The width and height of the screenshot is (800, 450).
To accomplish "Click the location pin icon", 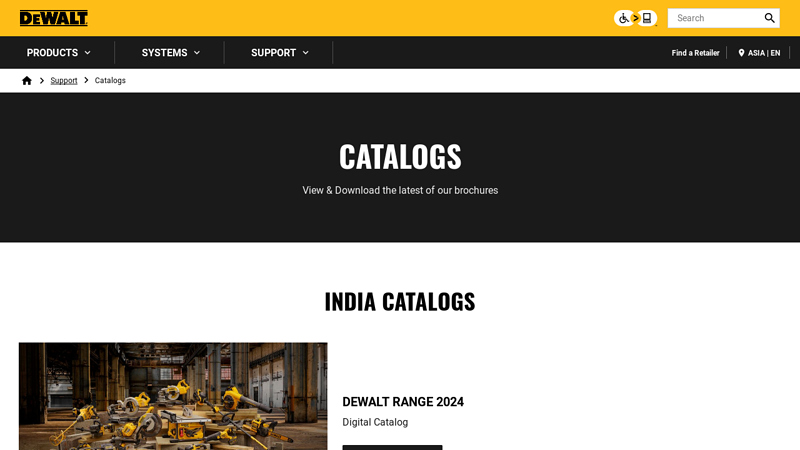I will (741, 53).
